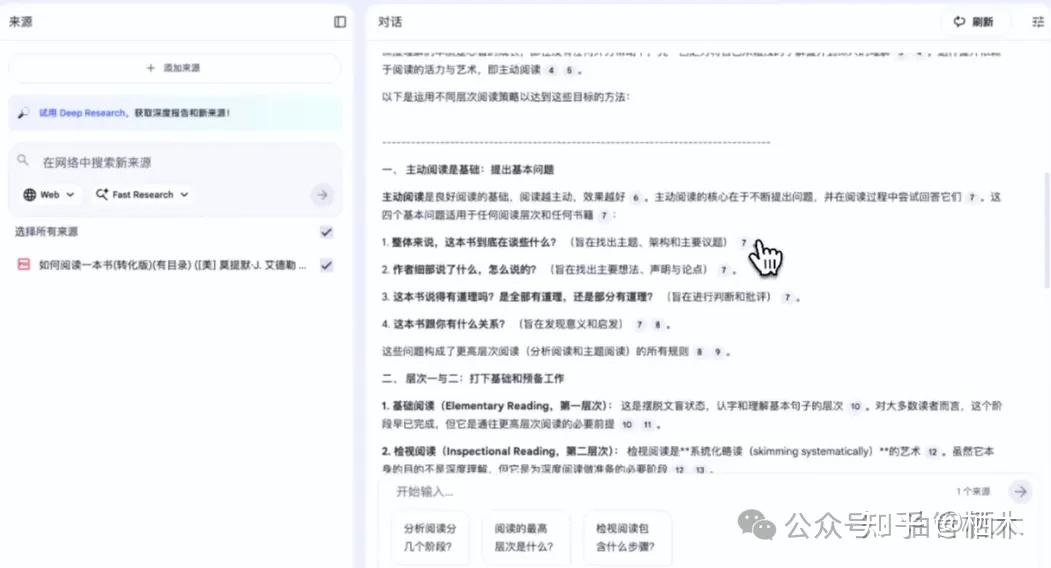The image size is (1051, 568).
Task: Choose suggestion 分析阅读分几个阶段?
Action: tap(430, 537)
